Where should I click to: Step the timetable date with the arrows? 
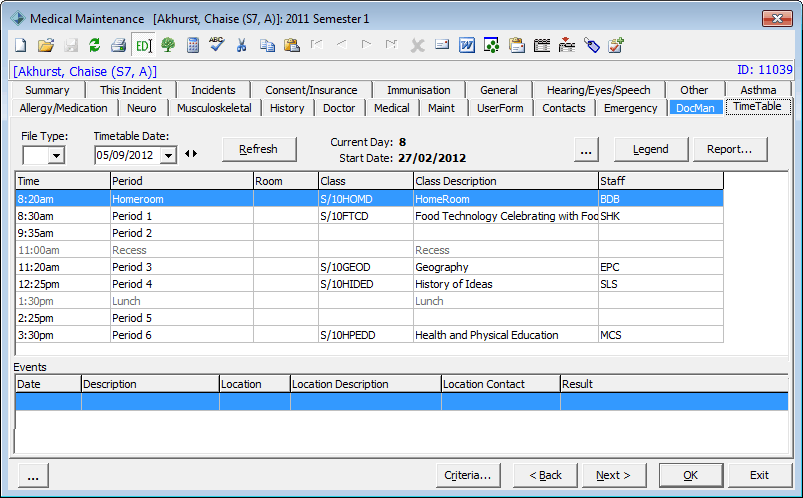pos(191,153)
